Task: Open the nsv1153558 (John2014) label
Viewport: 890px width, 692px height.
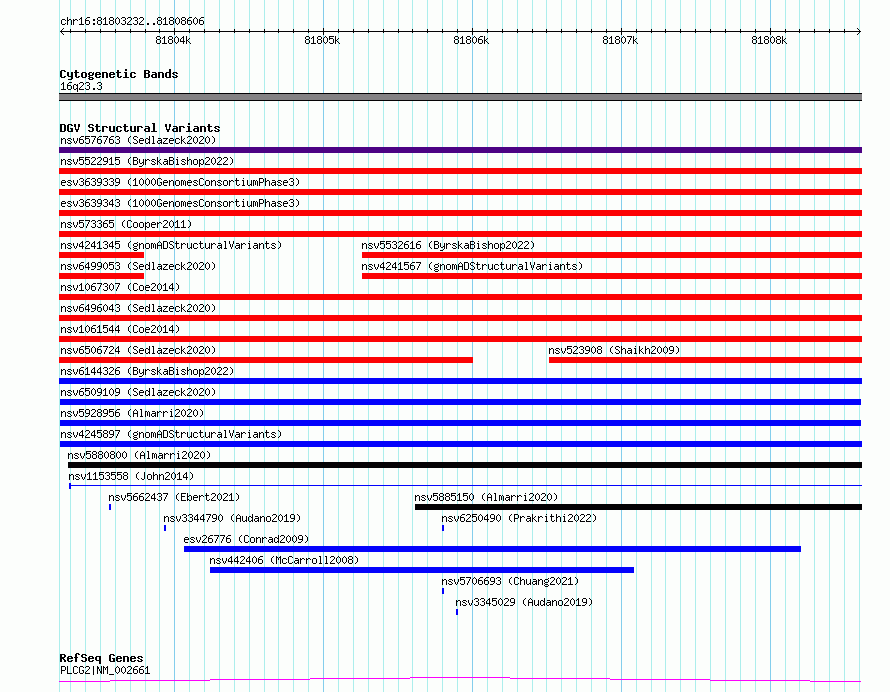Action: point(131,476)
